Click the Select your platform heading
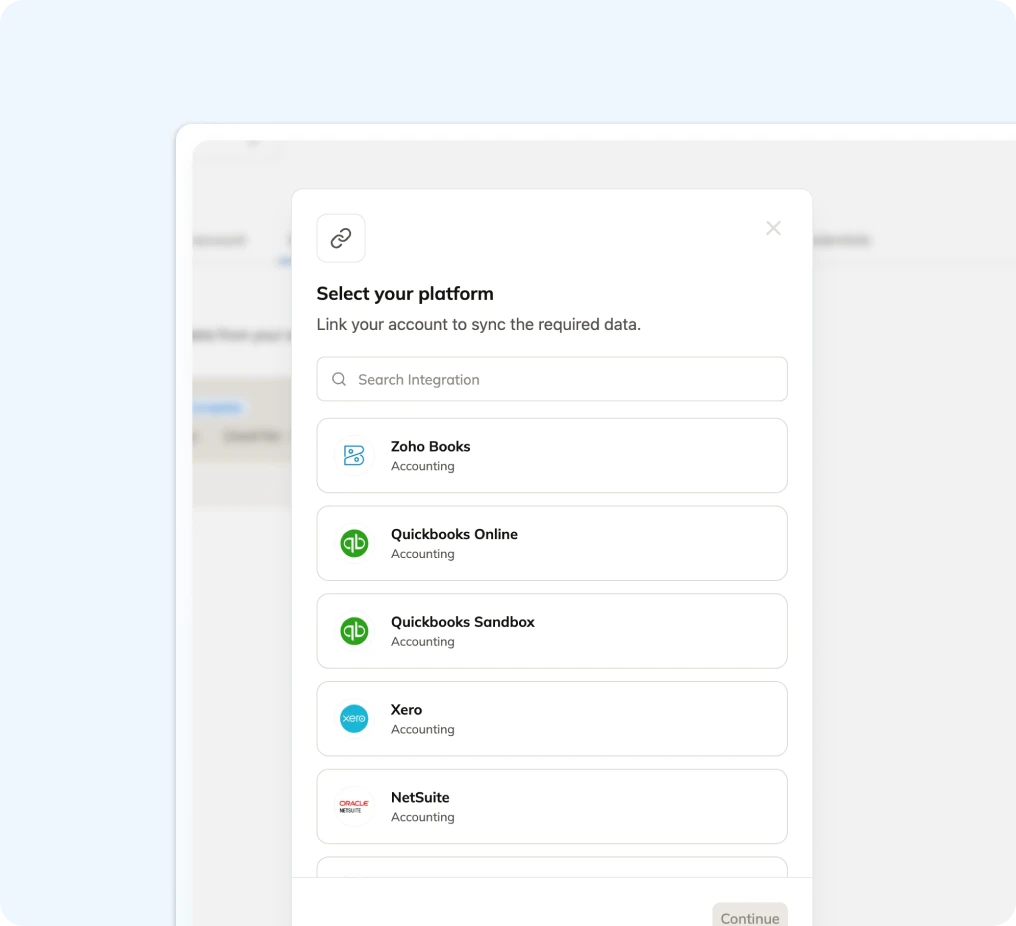 (x=404, y=293)
